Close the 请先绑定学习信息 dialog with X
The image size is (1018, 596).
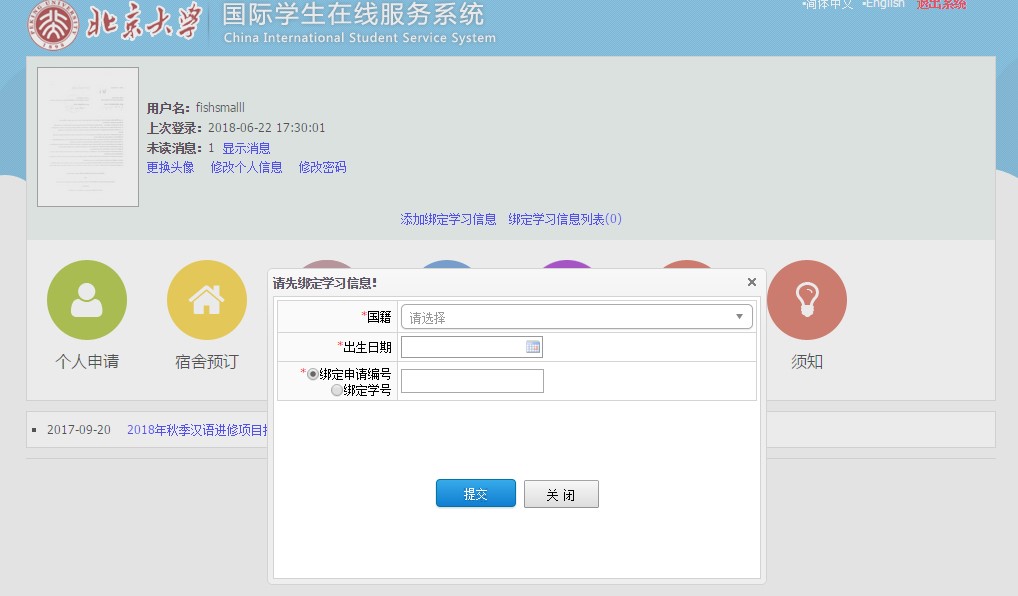[752, 283]
